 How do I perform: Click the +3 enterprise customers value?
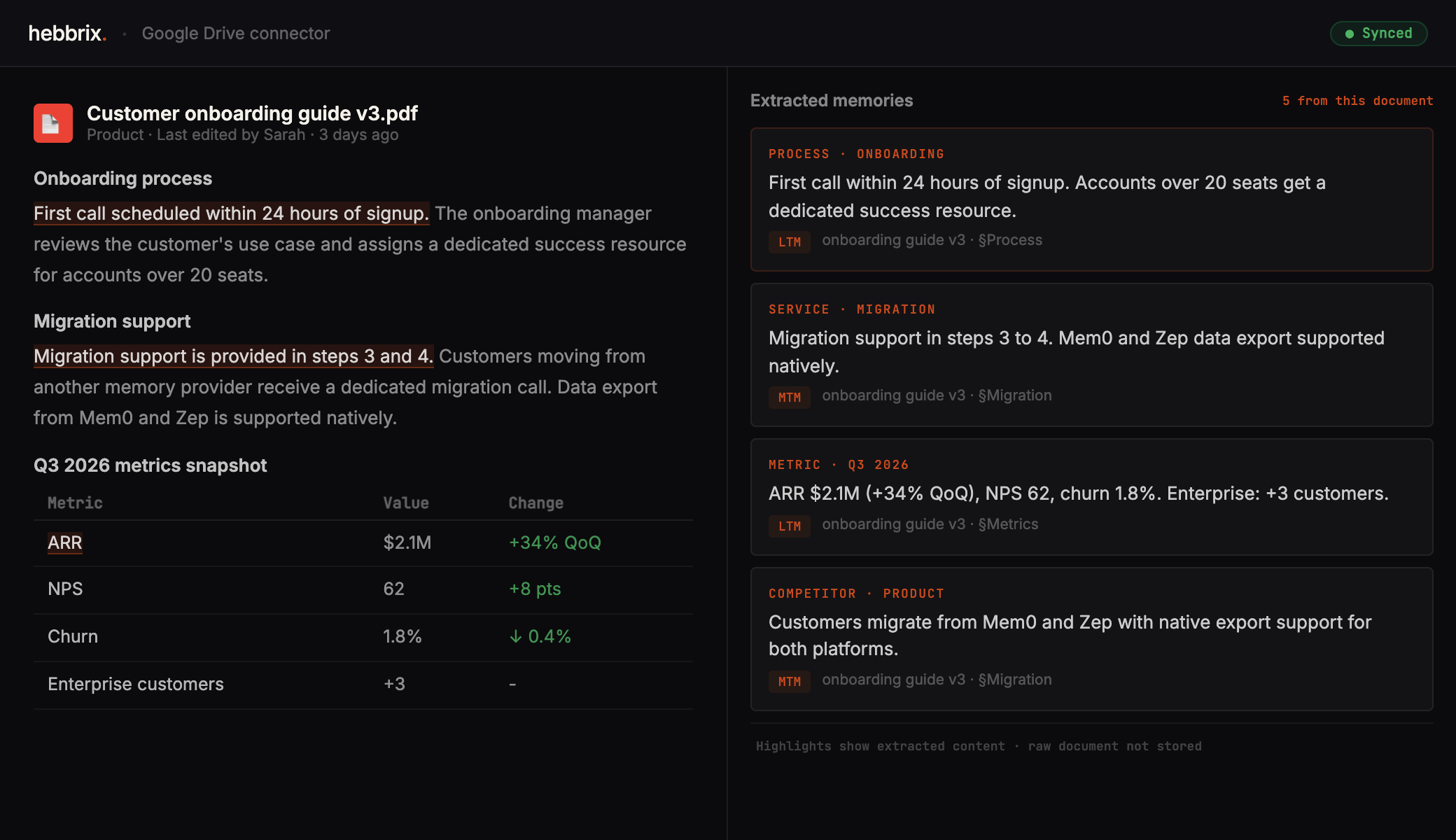pyautogui.click(x=394, y=684)
